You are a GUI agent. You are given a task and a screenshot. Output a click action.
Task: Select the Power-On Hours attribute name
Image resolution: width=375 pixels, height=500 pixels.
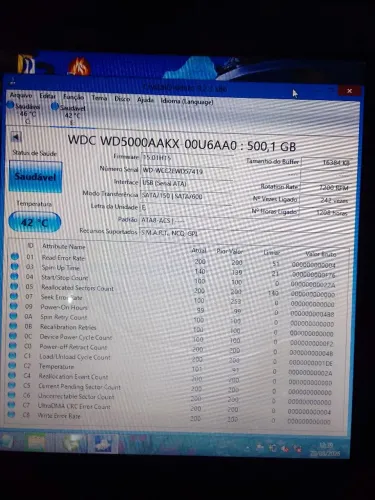[64, 307]
